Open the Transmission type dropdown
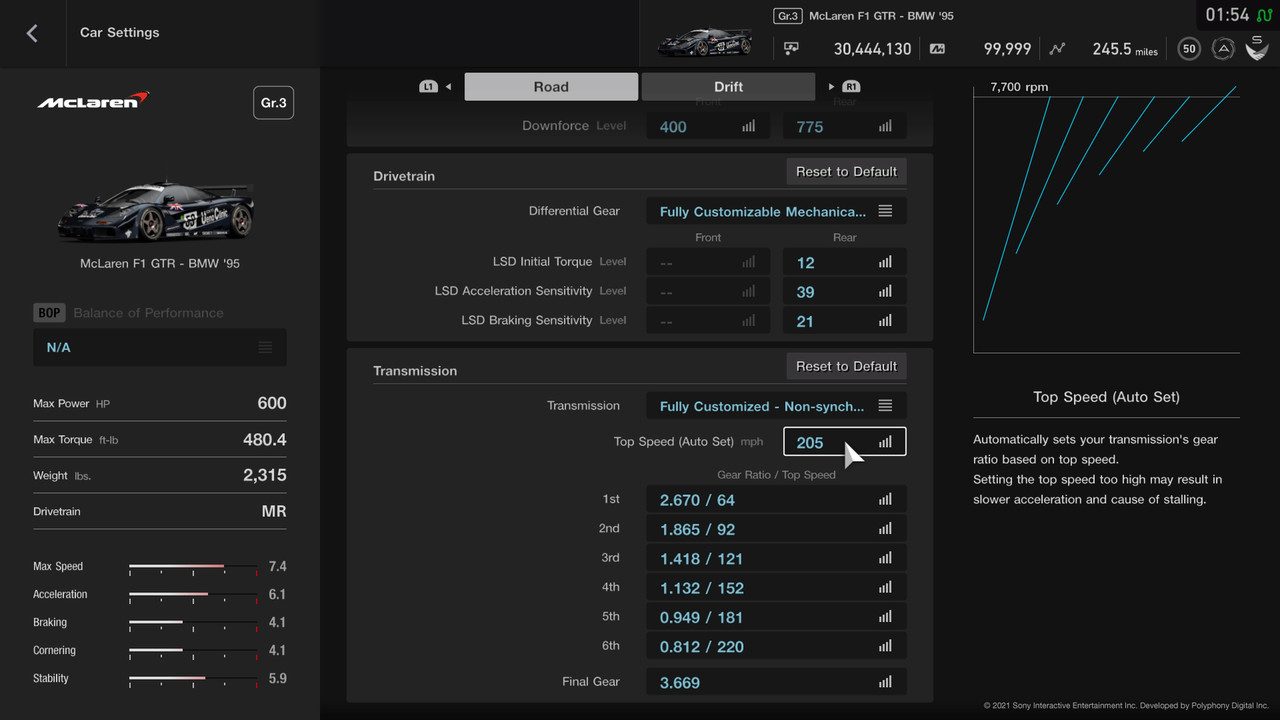The height and width of the screenshot is (720, 1280). point(776,406)
